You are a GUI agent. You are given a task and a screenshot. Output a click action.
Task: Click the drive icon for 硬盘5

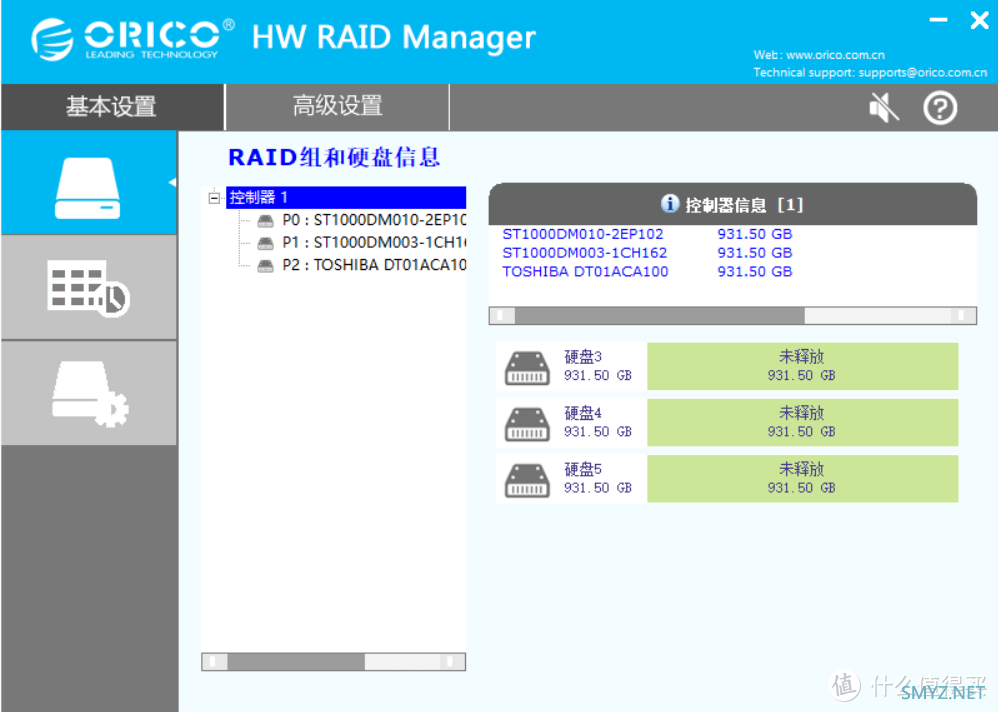527,480
